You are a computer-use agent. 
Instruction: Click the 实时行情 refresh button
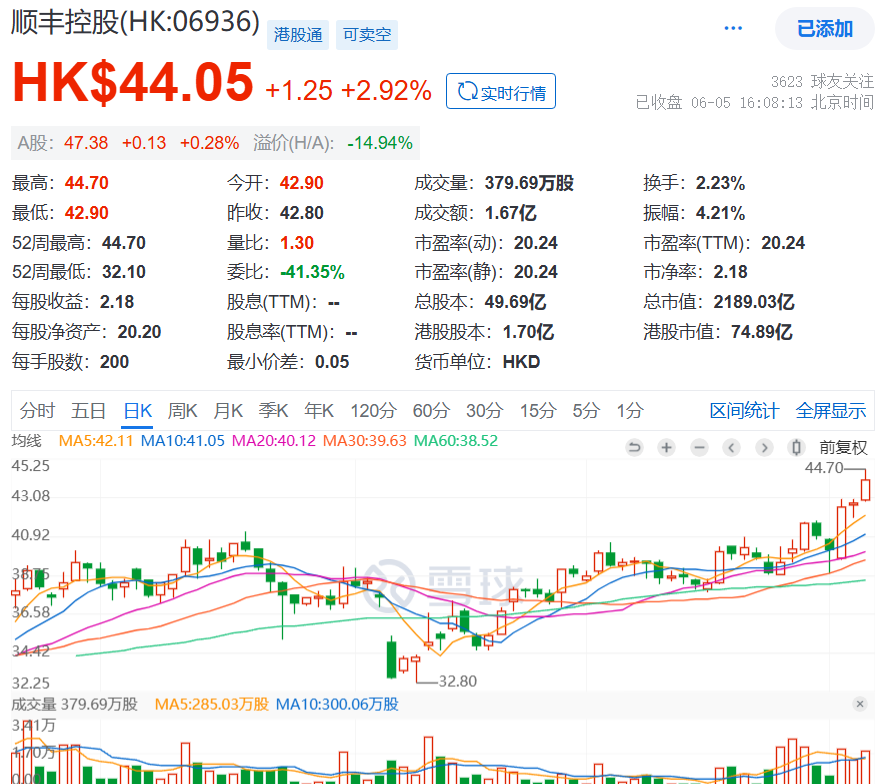click(x=501, y=91)
